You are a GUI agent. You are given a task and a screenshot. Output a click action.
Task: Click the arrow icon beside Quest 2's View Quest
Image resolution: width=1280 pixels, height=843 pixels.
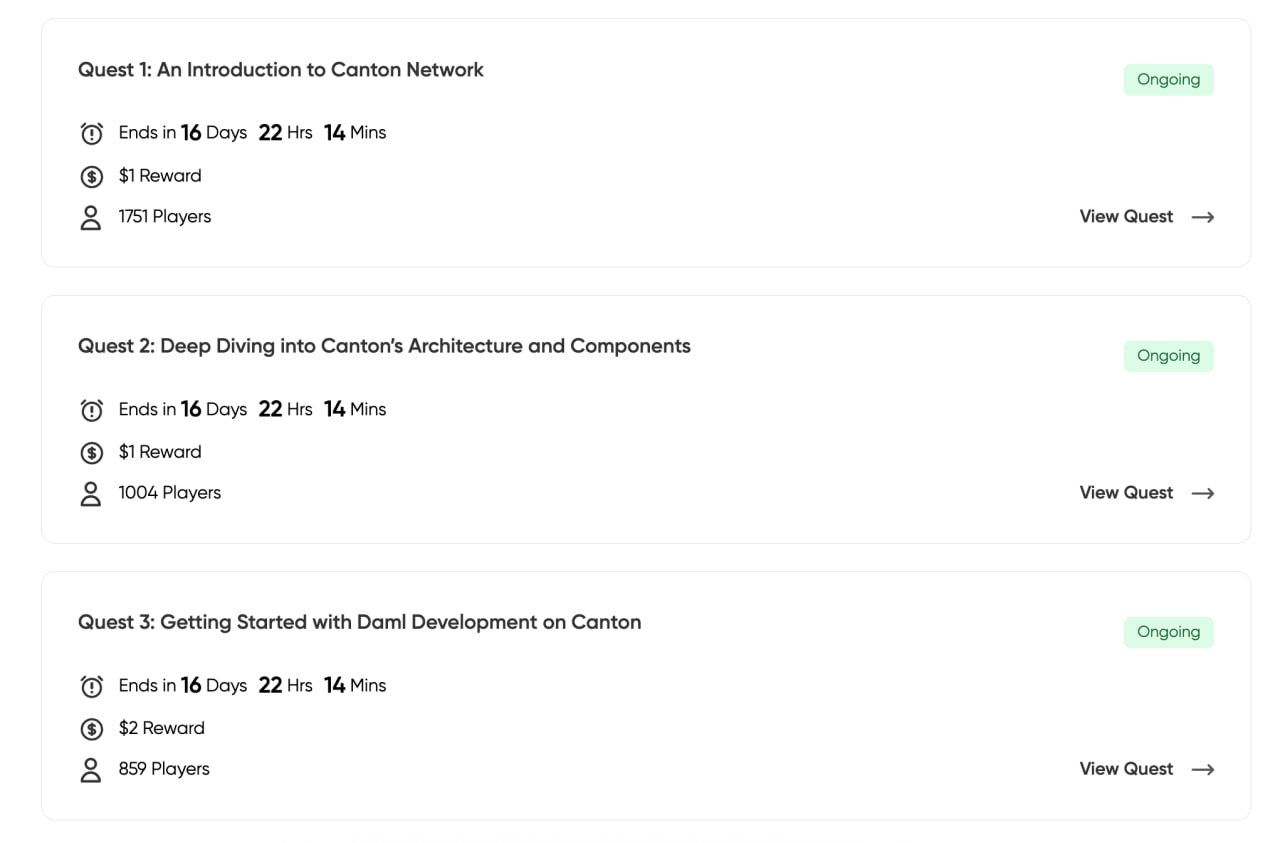point(1203,493)
